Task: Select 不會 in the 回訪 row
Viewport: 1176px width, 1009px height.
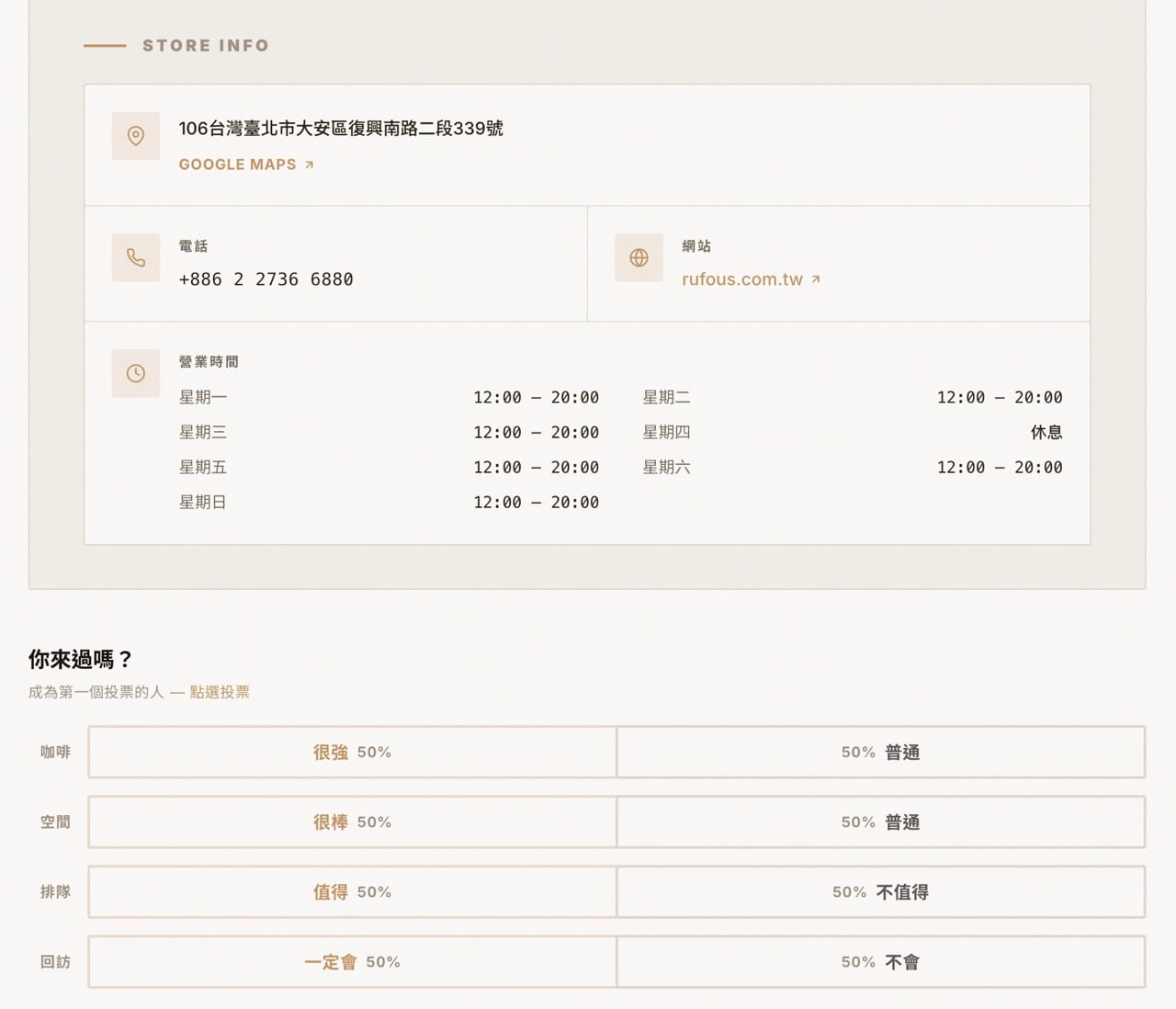Action: click(879, 961)
